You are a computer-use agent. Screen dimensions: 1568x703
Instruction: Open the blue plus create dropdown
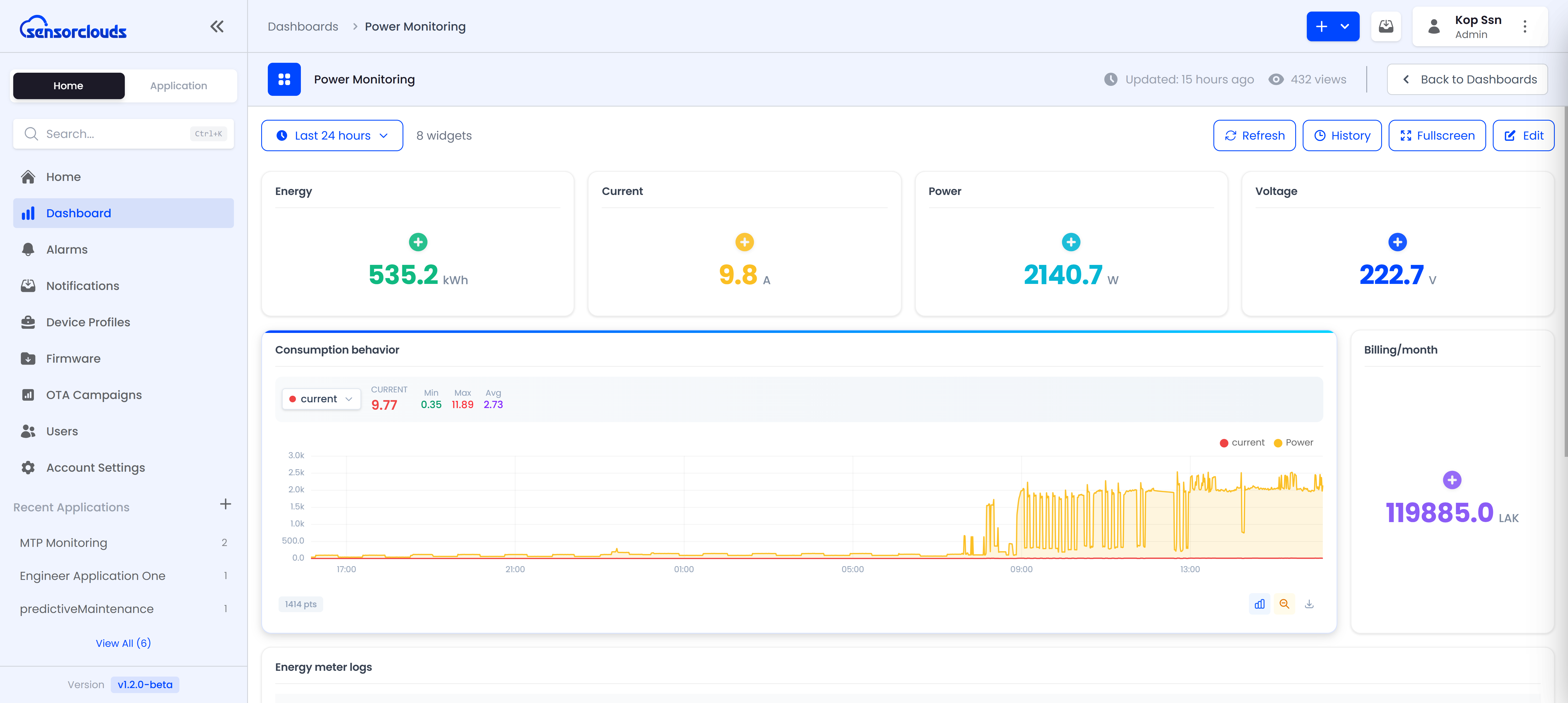1332,26
